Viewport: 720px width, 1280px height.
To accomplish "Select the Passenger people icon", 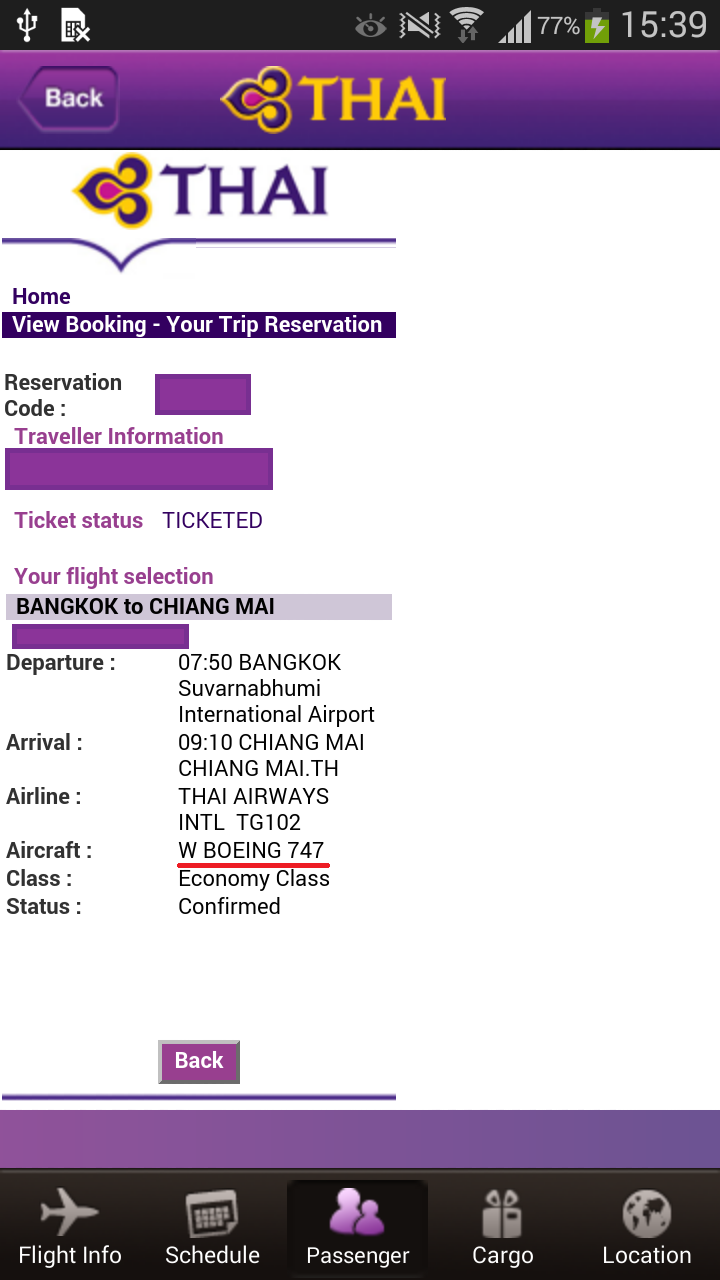I will [x=357, y=1213].
